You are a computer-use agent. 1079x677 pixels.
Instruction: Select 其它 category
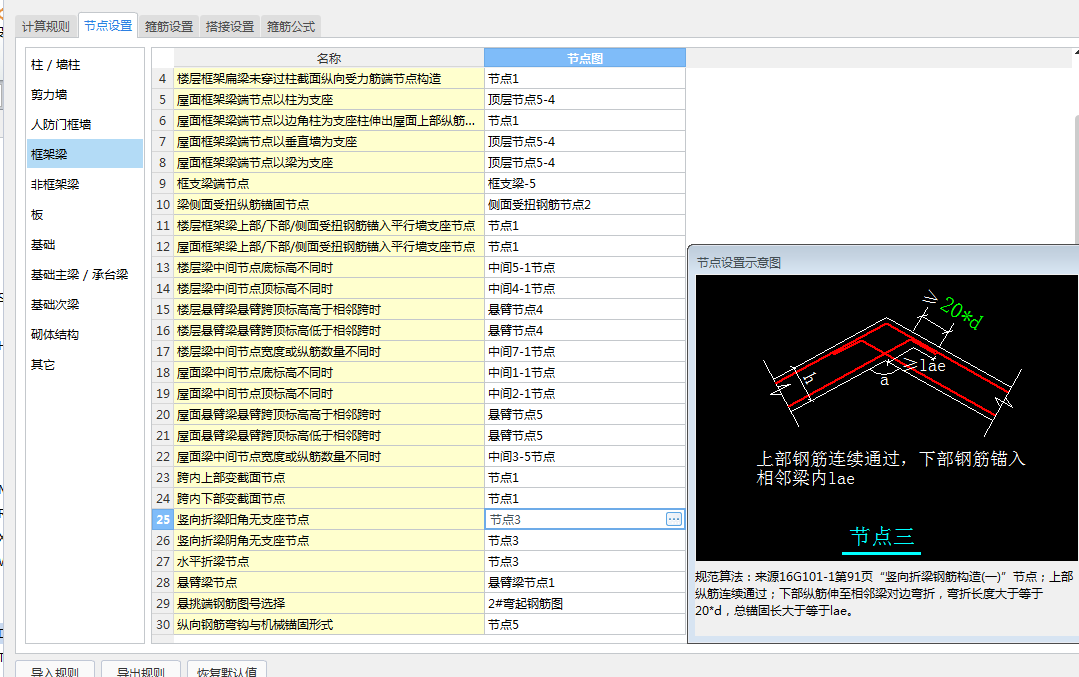pos(85,365)
